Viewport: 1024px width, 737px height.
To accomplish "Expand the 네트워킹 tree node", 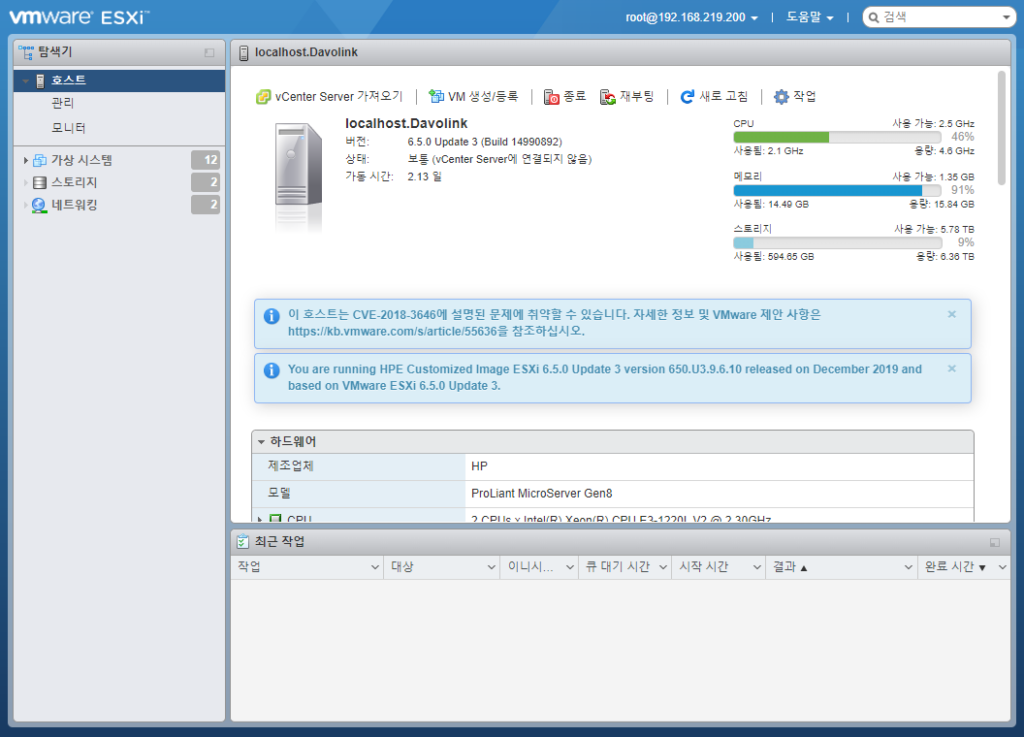I will [25, 205].
